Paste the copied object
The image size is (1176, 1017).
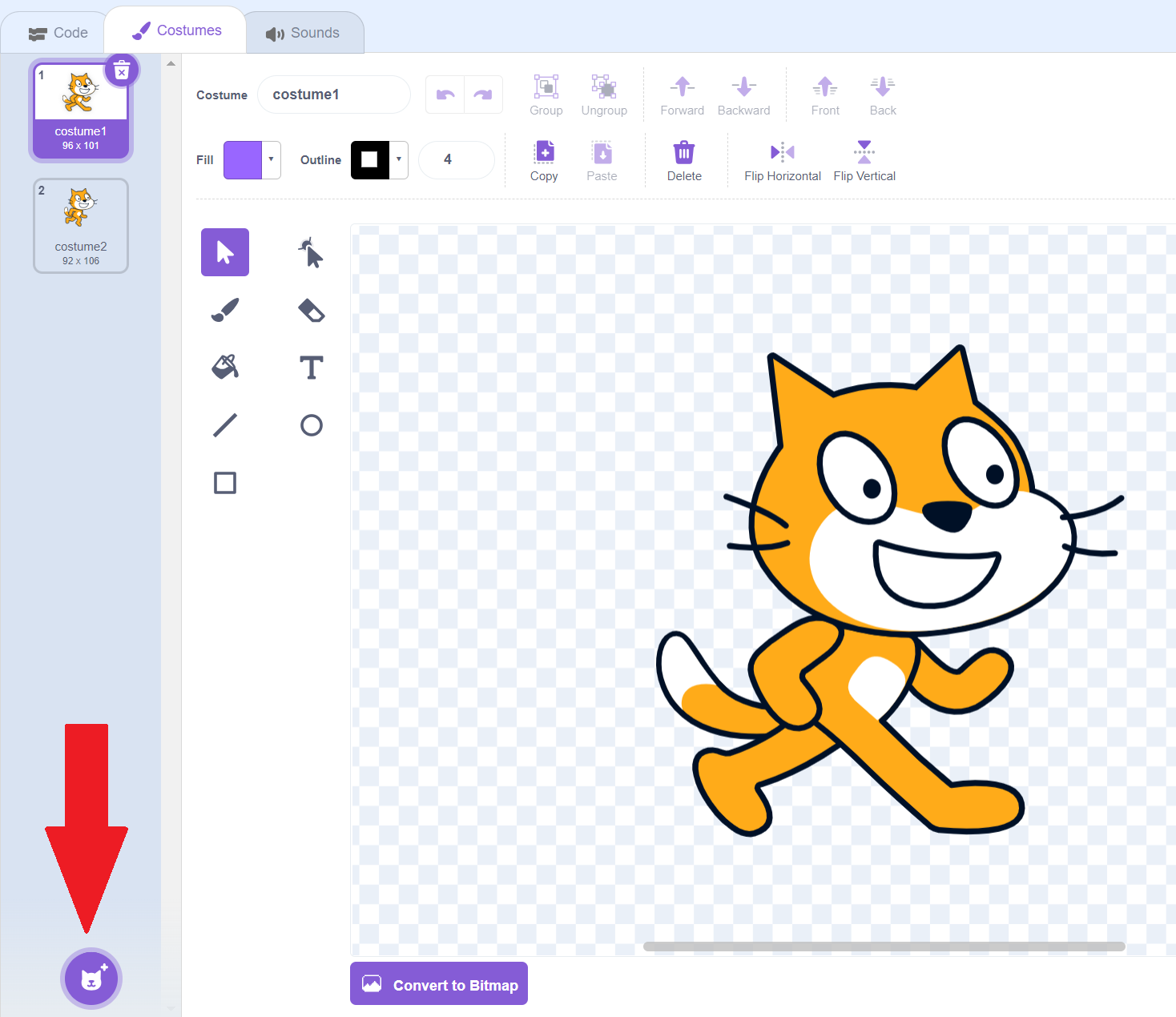pos(602,160)
